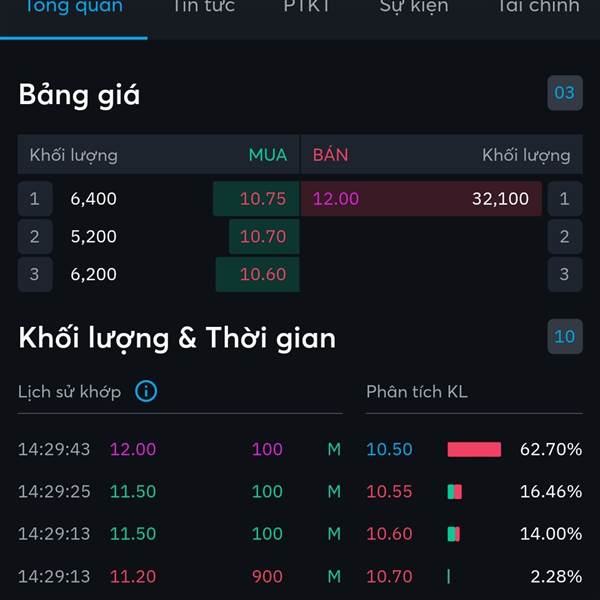The width and height of the screenshot is (600, 600).
Task: Open the Phân tích KL section header
Action: (x=417, y=392)
